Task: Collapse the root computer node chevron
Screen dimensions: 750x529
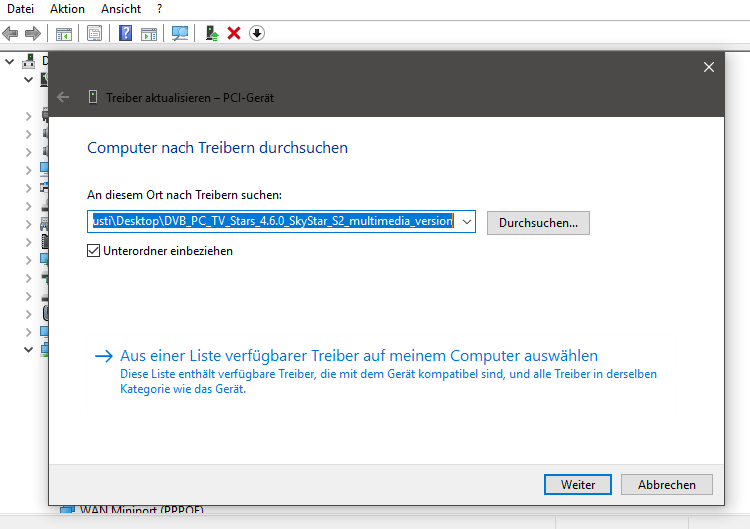Action: point(10,61)
